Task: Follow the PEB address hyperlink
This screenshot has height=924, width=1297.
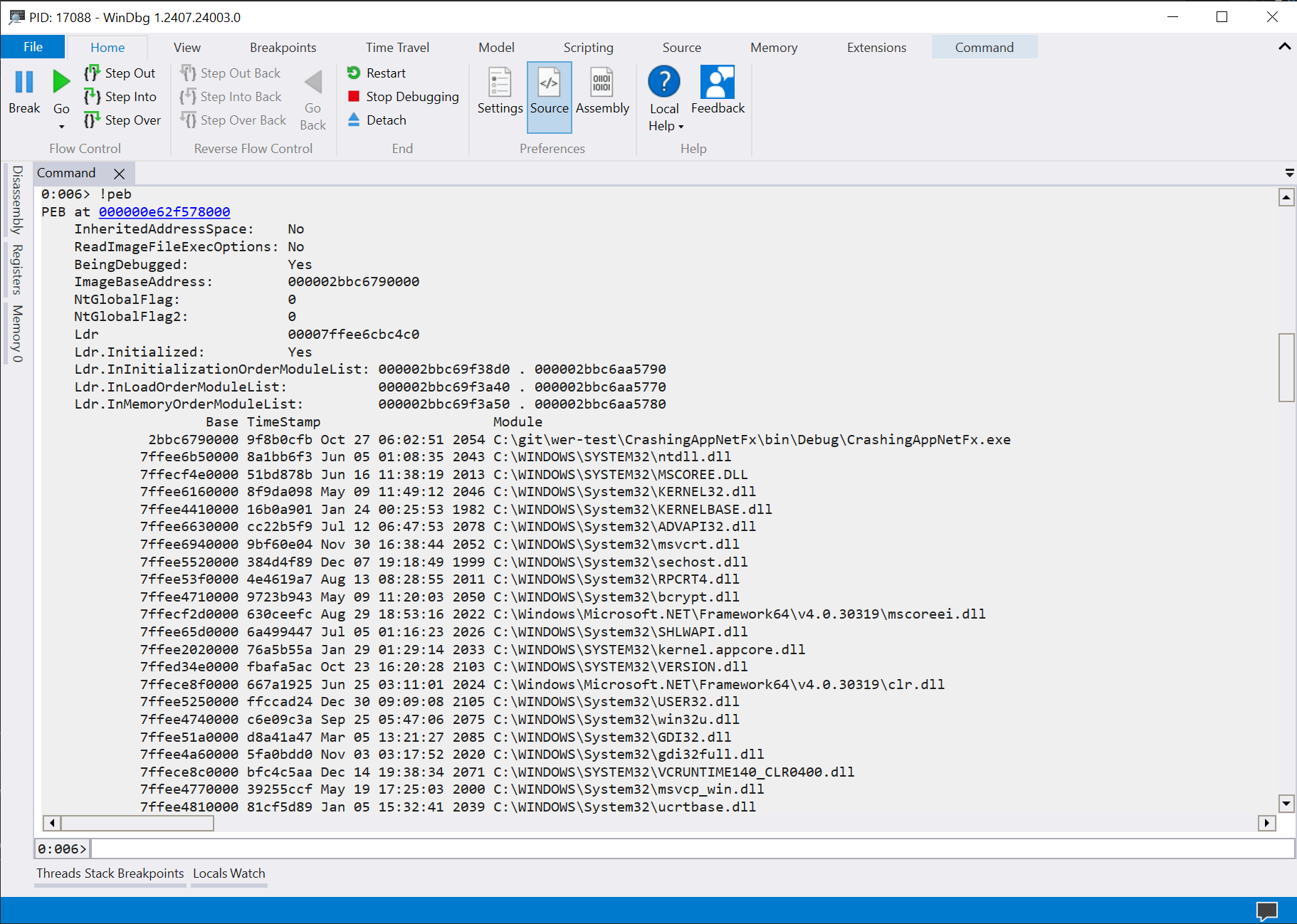Action: coord(165,211)
